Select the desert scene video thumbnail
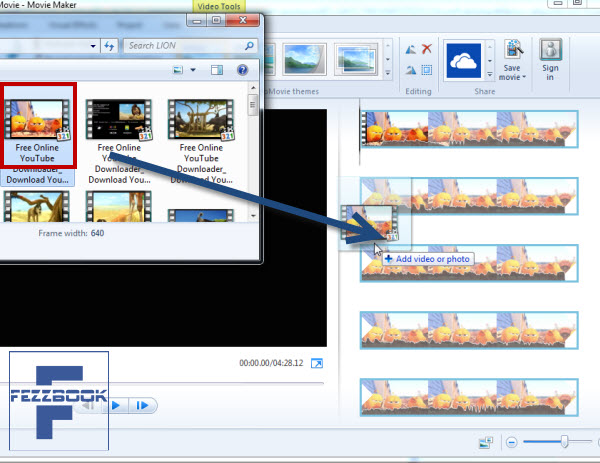The height and width of the screenshot is (463, 600). click(119, 207)
